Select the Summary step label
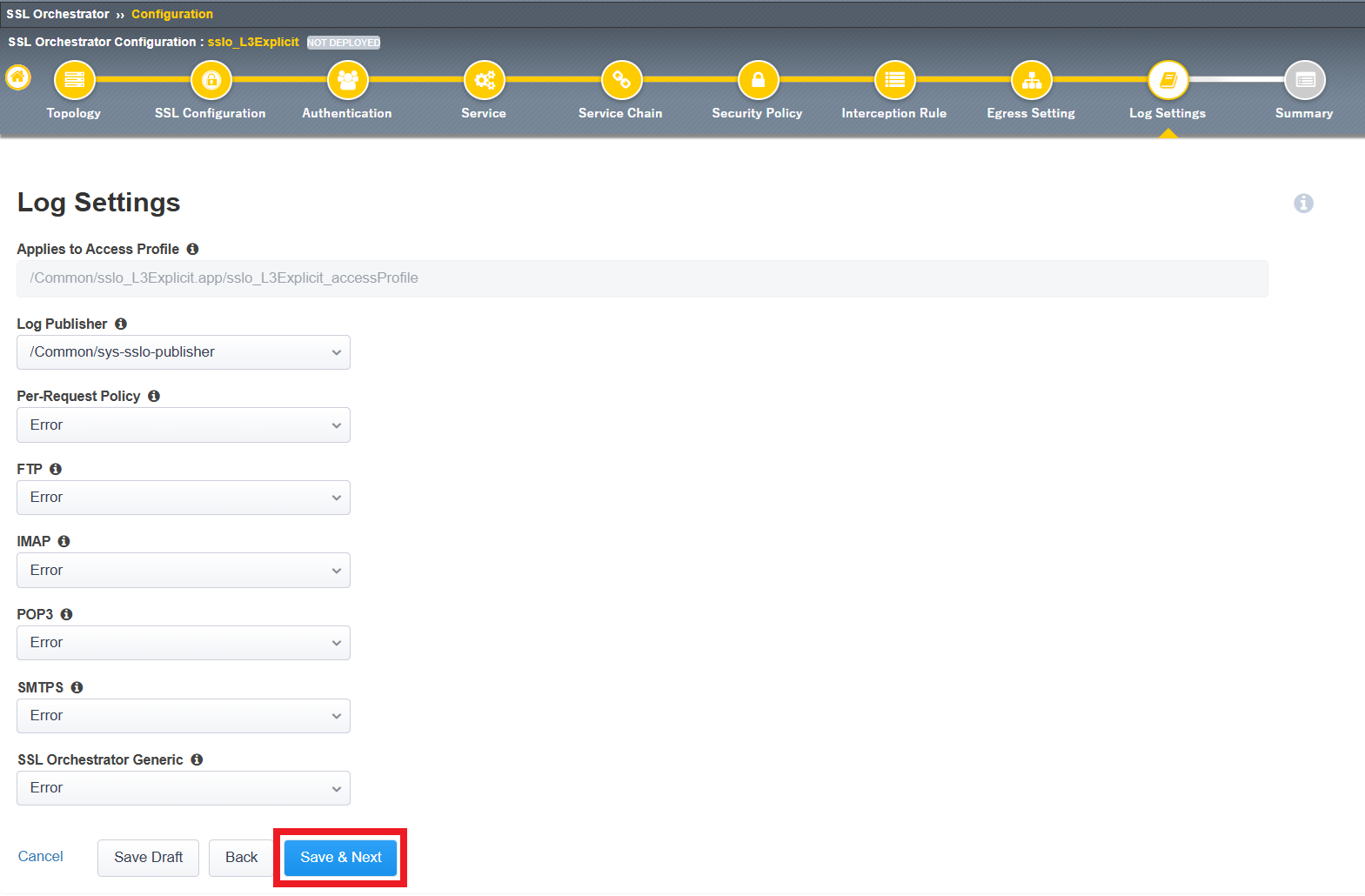1365x896 pixels. (x=1304, y=113)
